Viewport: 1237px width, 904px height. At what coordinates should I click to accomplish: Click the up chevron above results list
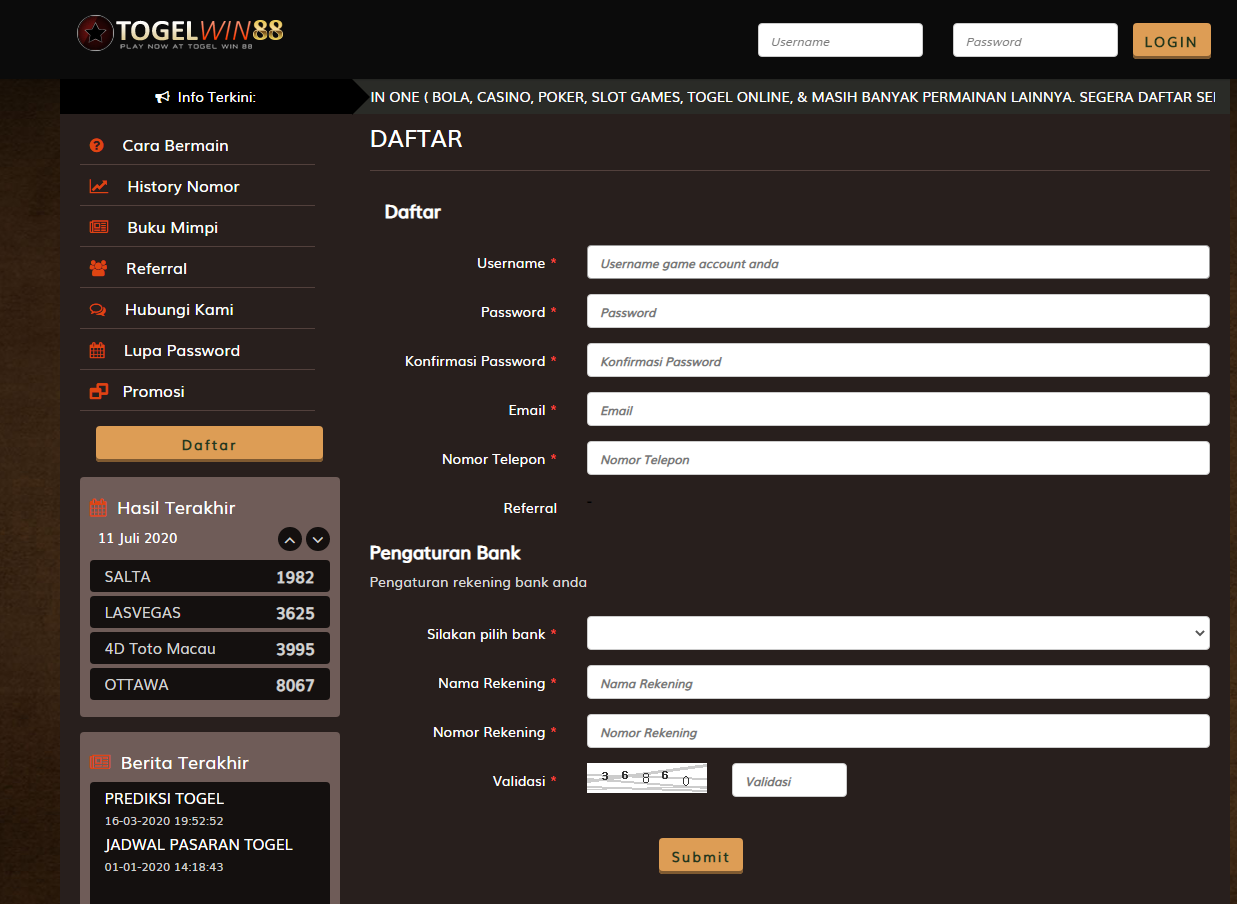coord(290,539)
